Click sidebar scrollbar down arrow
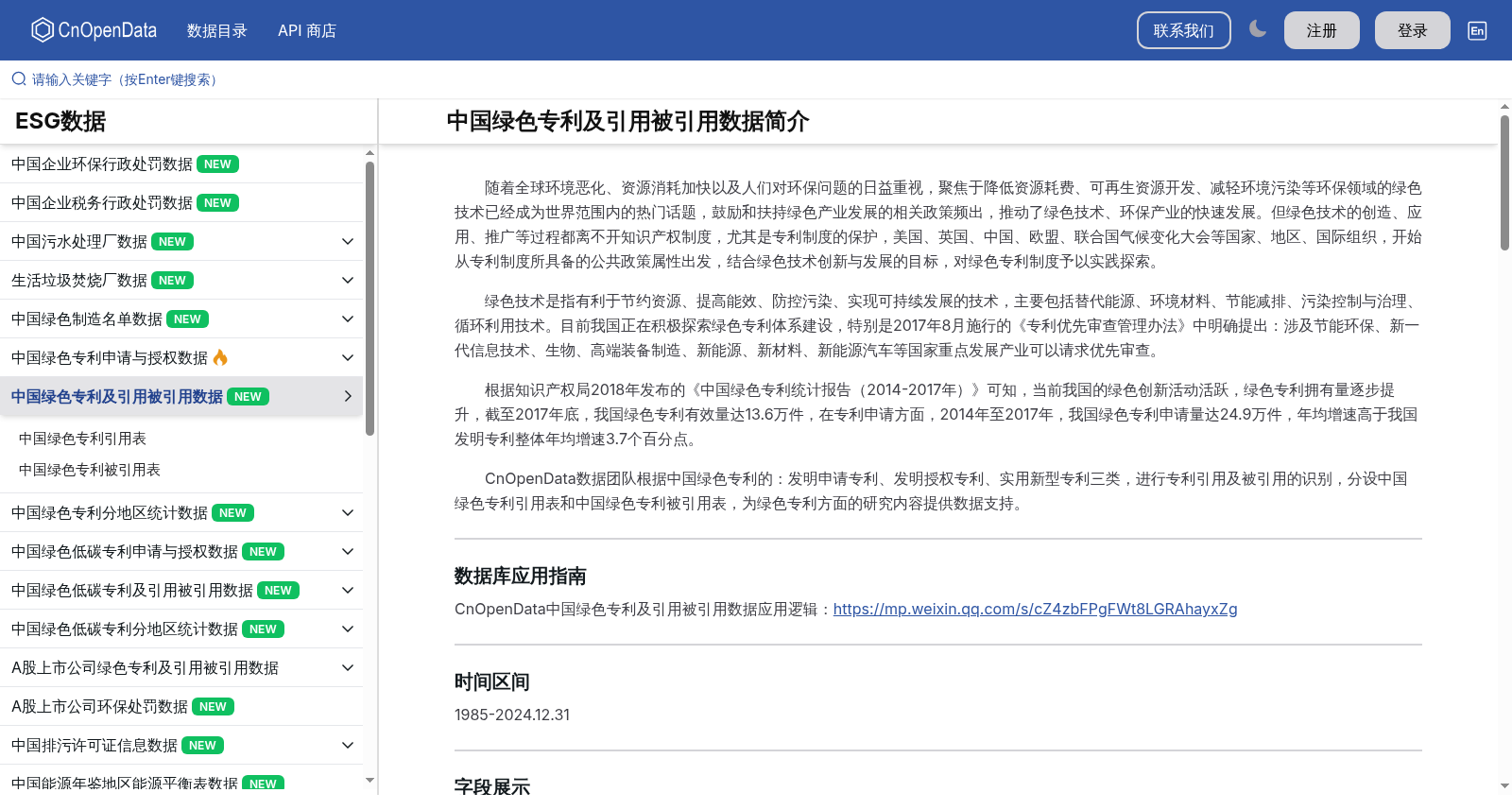The height and width of the screenshot is (810, 1512). tap(369, 781)
